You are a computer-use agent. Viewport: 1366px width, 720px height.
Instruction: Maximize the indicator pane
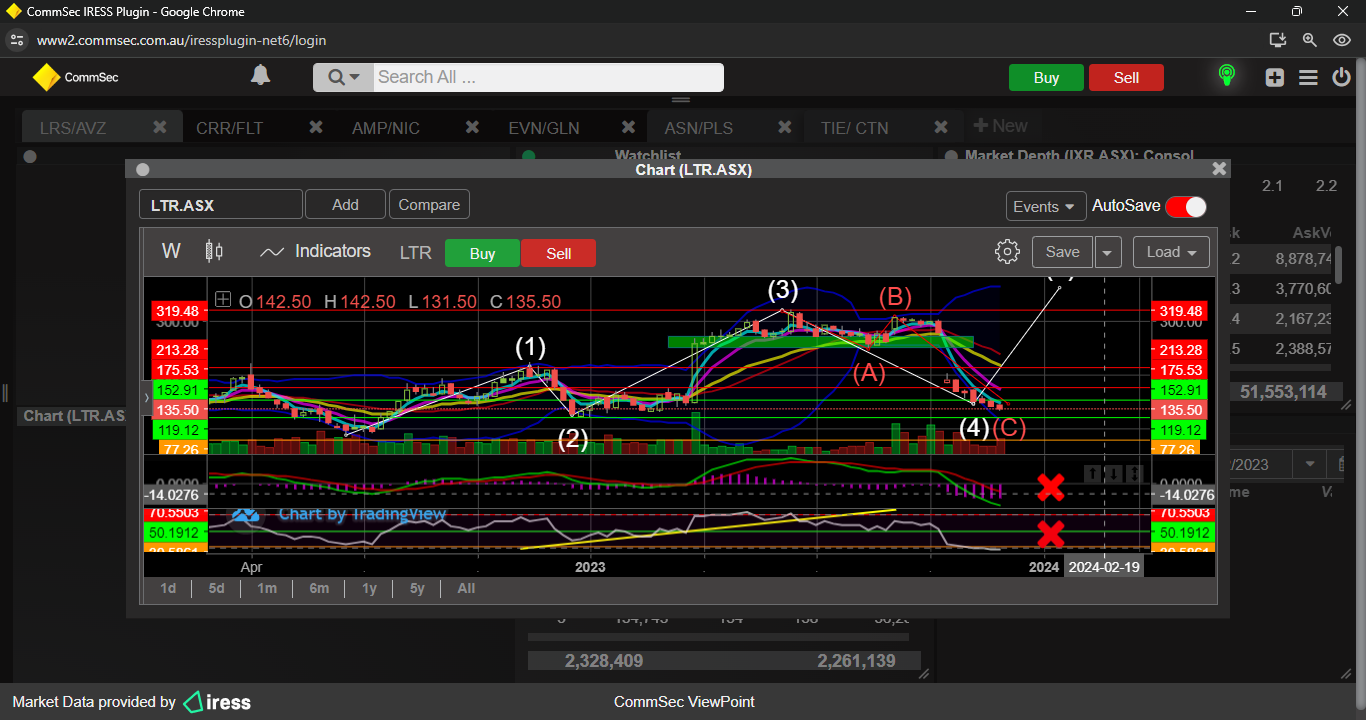click(x=1134, y=473)
